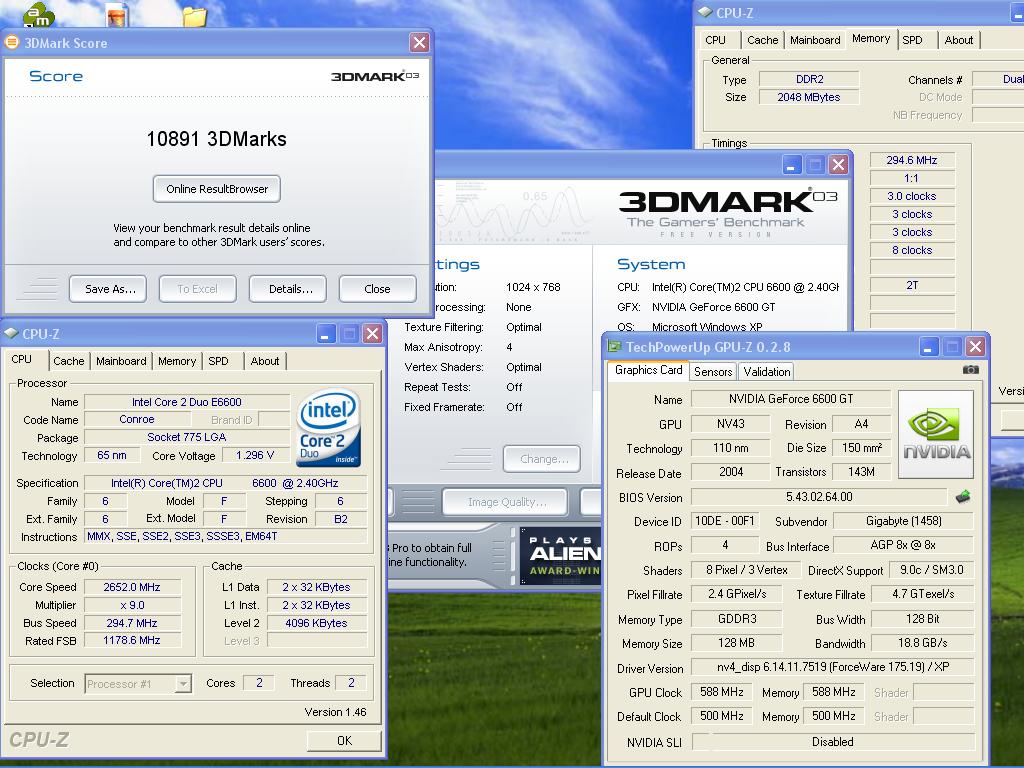The width and height of the screenshot is (1024, 768).
Task: Close the GPU-Z window
Action: 975,346
